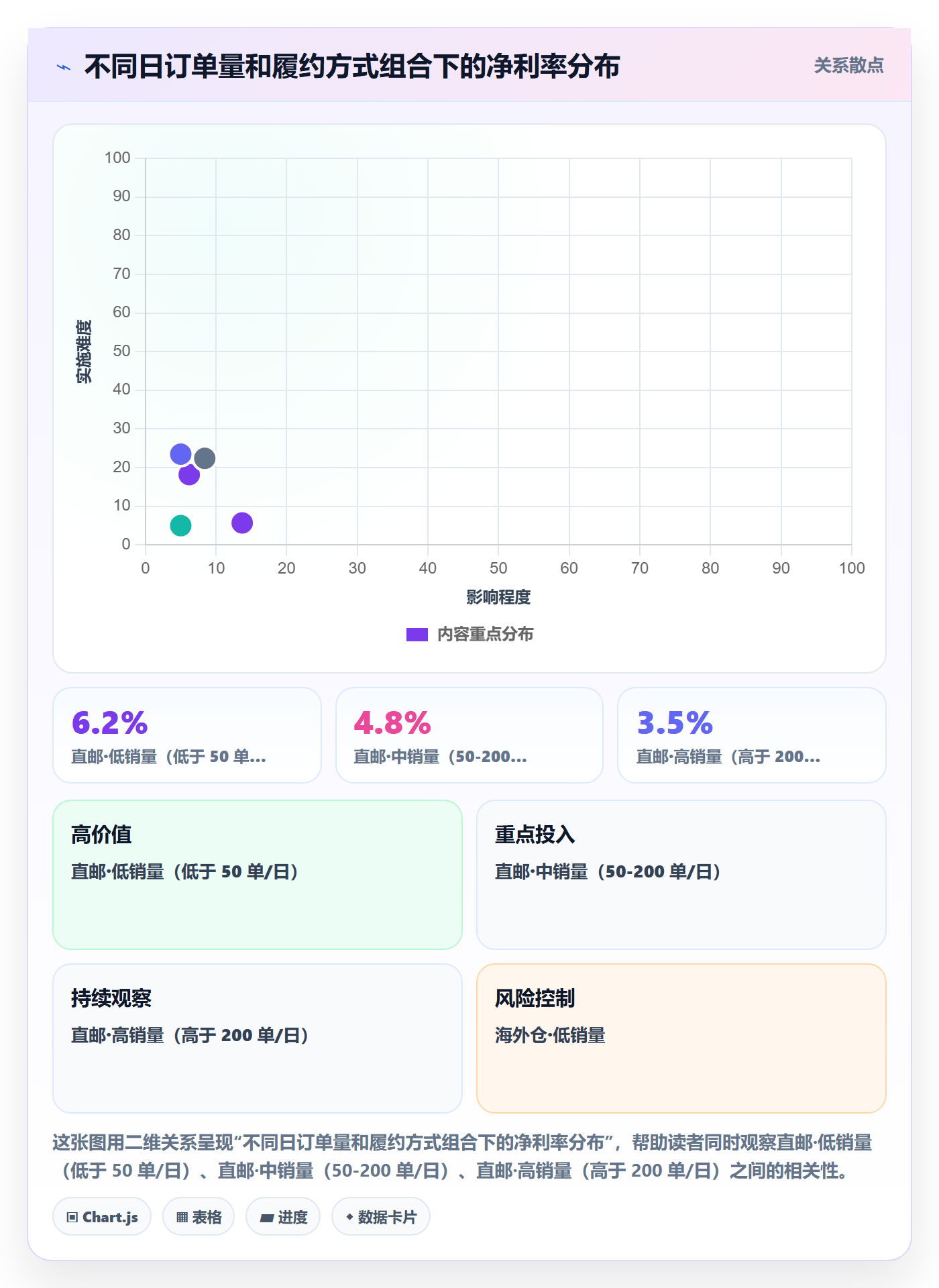Open the 6.2% 直邮·低销量 stat card
939x1288 pixels.
click(x=187, y=735)
